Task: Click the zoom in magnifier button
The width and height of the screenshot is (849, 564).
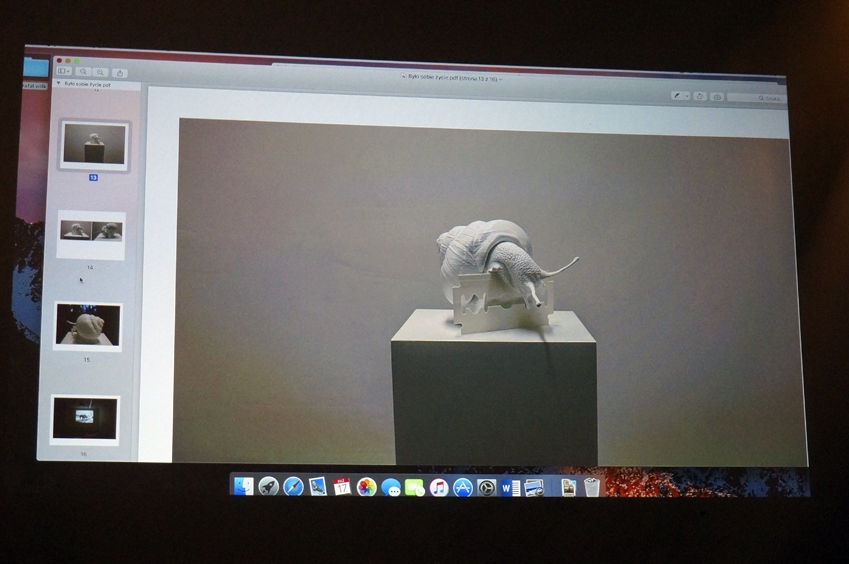Action: pos(100,72)
